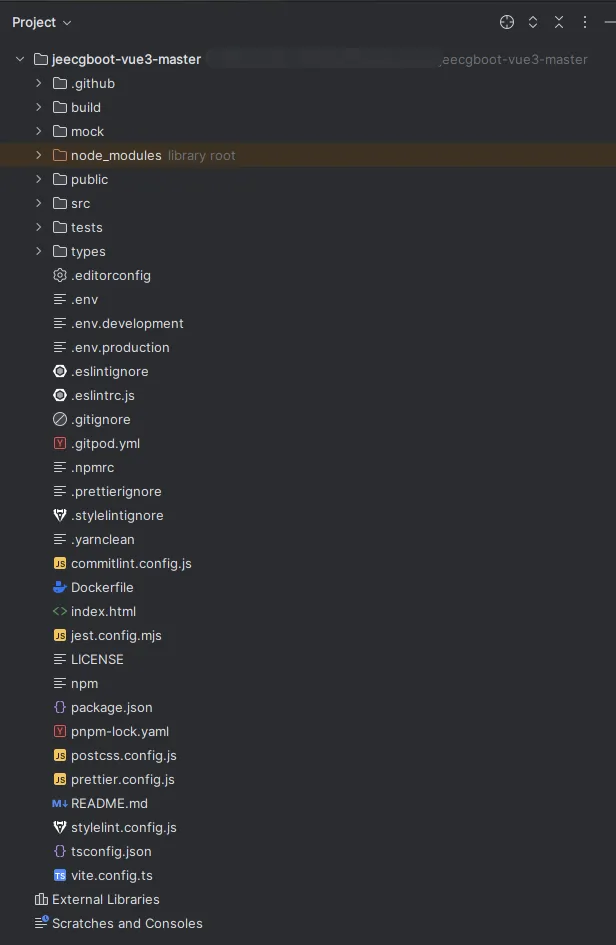Click the Collapse All toolbar icon

(559, 22)
